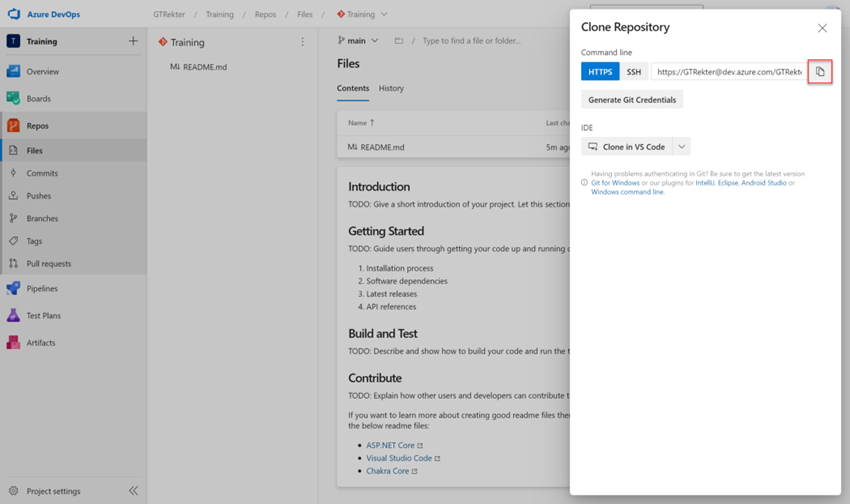Image resolution: width=850 pixels, height=504 pixels.
Task: Click the GTRekter breadcrumb
Action: [x=169, y=14]
